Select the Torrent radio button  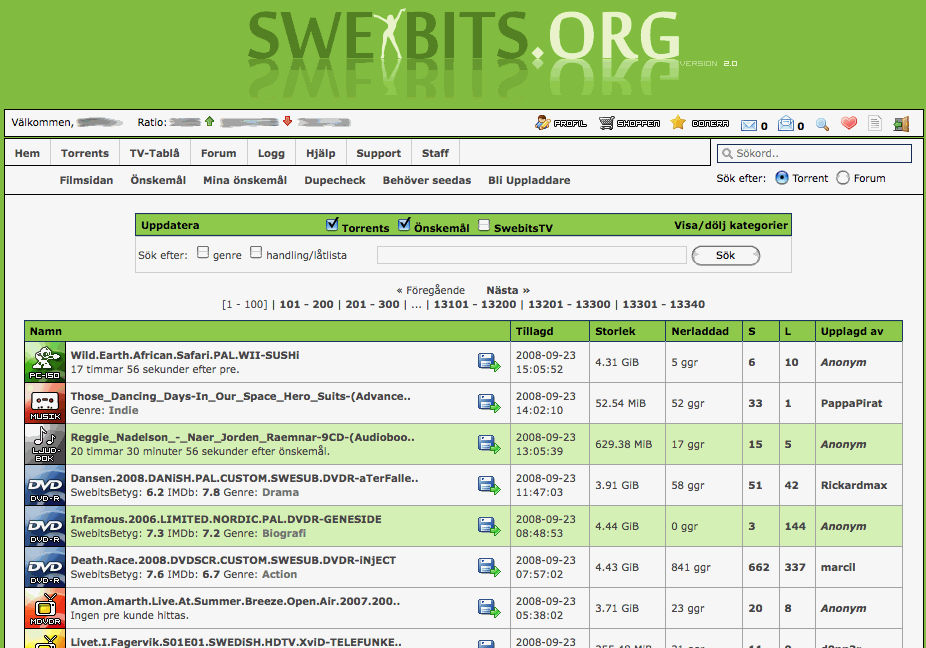pyautogui.click(x=781, y=178)
